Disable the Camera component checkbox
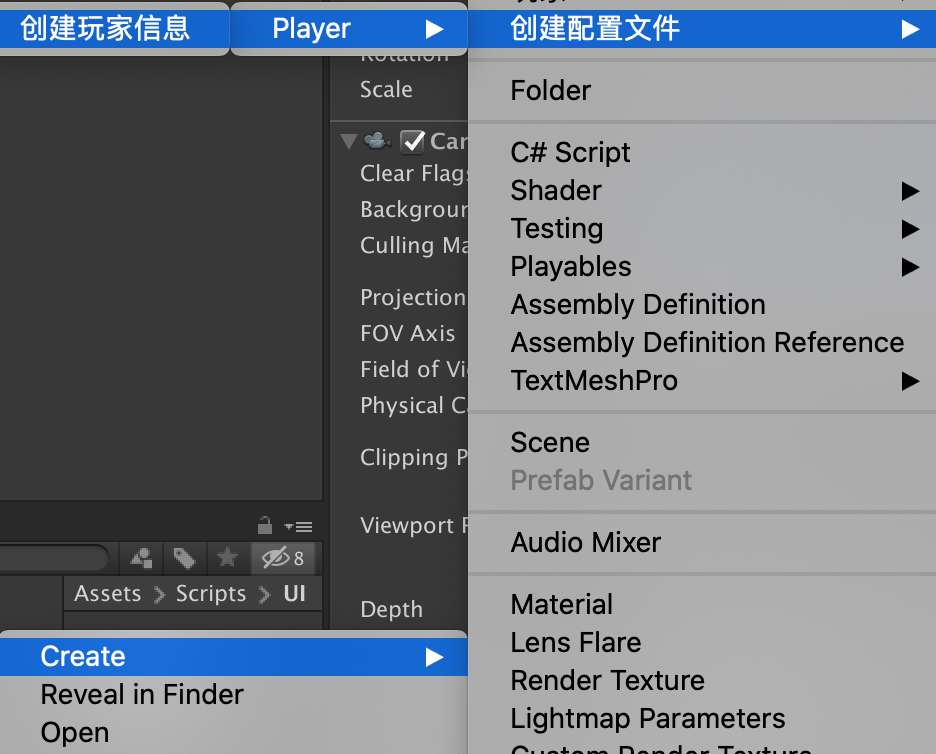Image resolution: width=936 pixels, height=754 pixels. coord(412,141)
